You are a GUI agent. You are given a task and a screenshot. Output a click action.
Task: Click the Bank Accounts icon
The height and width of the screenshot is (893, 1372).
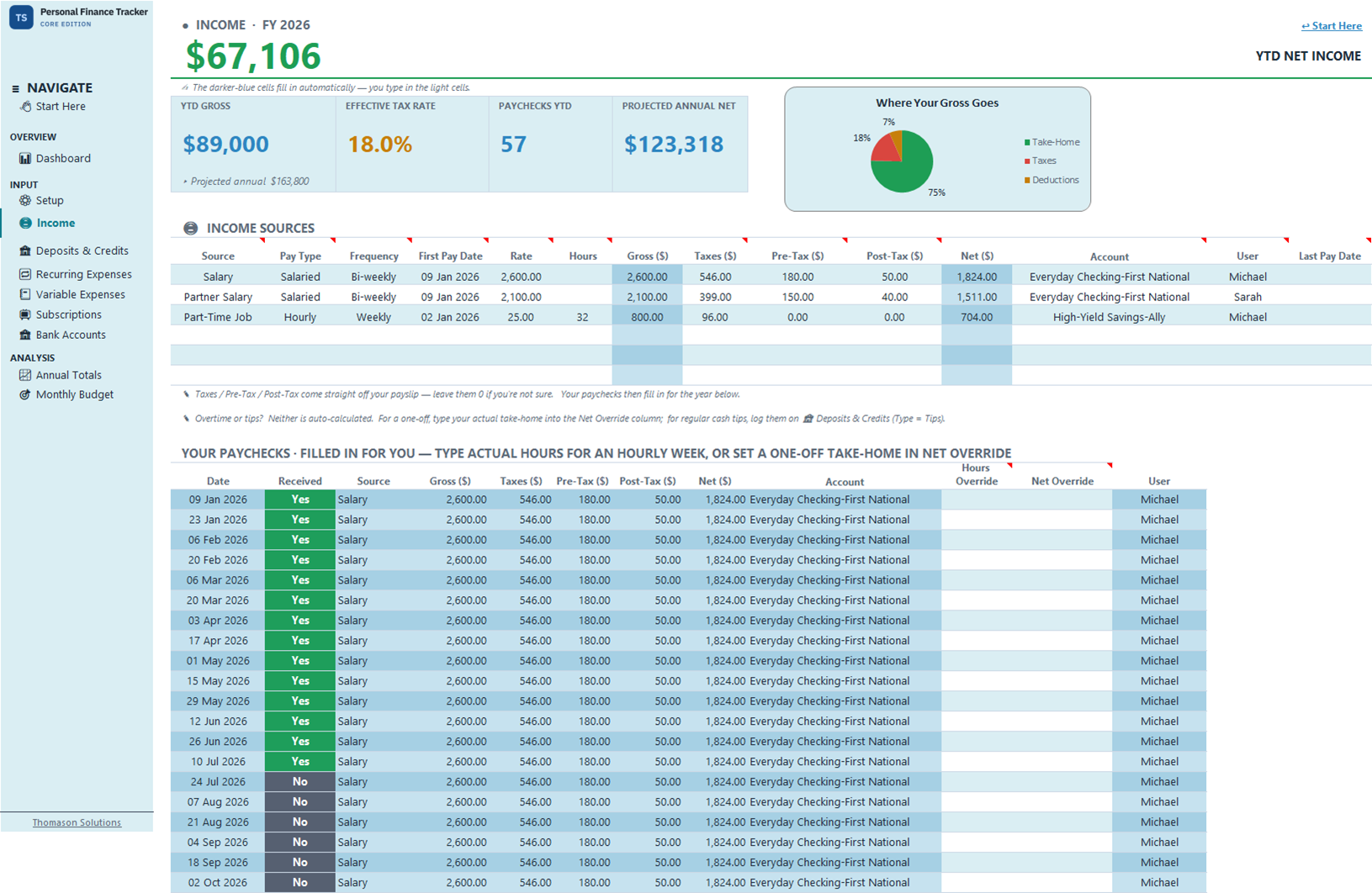tap(25, 335)
